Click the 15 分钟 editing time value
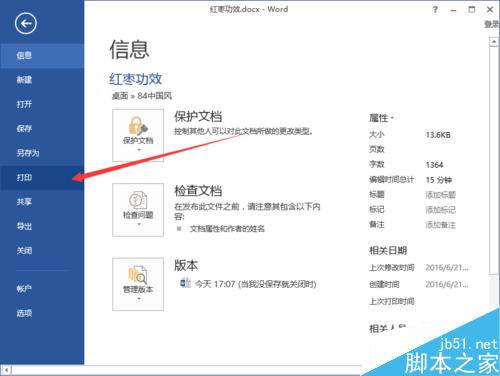 click(x=439, y=180)
